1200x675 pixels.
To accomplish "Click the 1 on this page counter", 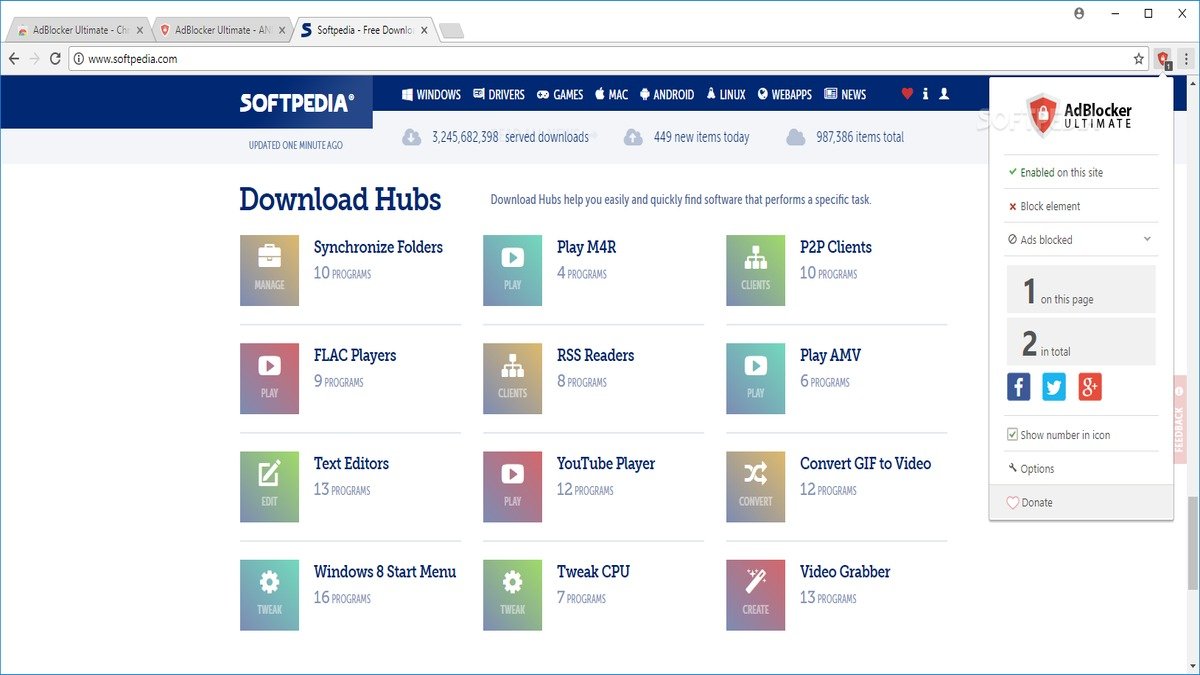I will coord(1081,289).
